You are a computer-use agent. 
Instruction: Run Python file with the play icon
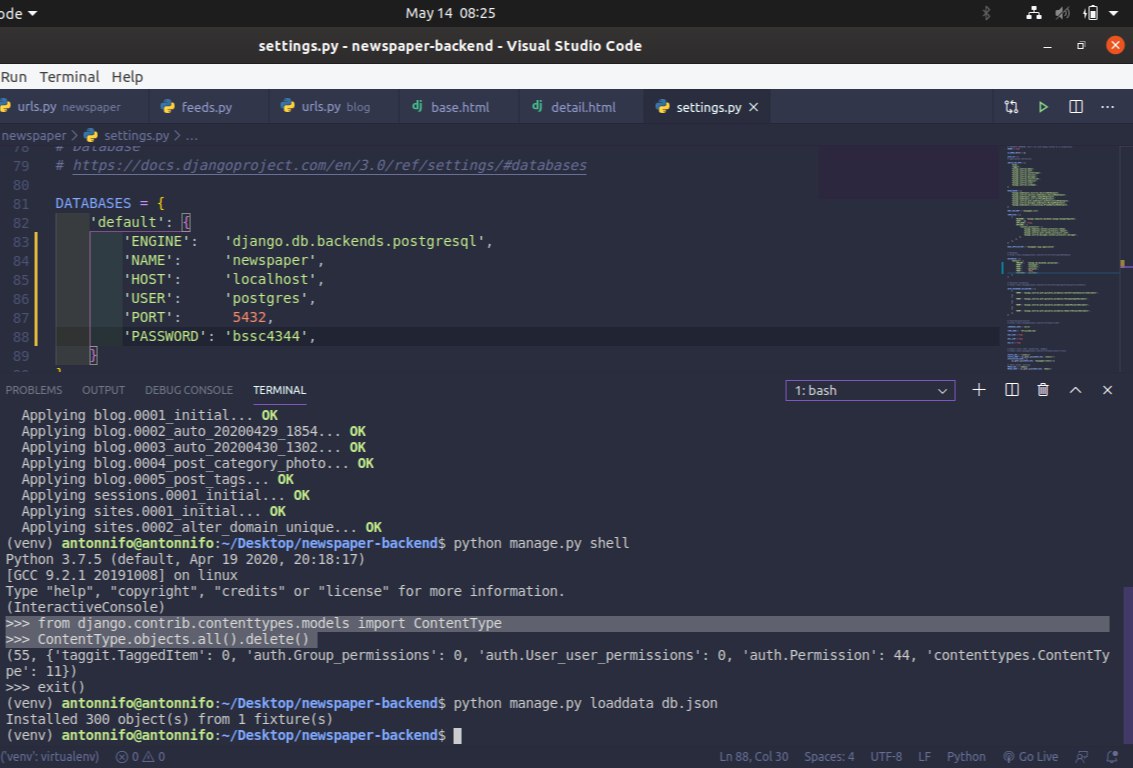(1043, 107)
